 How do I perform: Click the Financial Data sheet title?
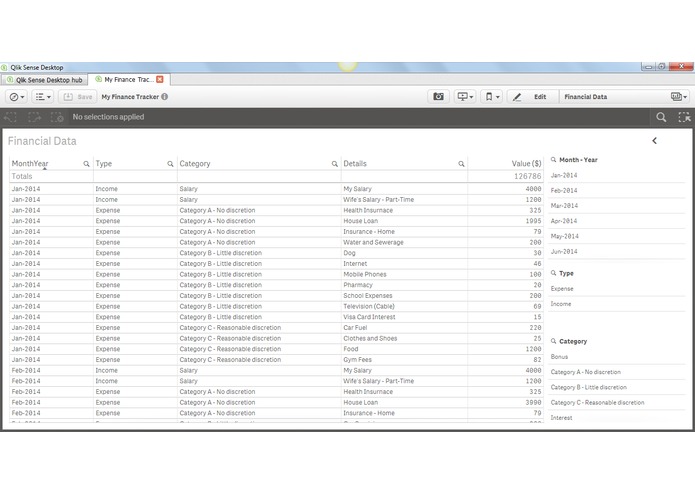[x=42, y=141]
